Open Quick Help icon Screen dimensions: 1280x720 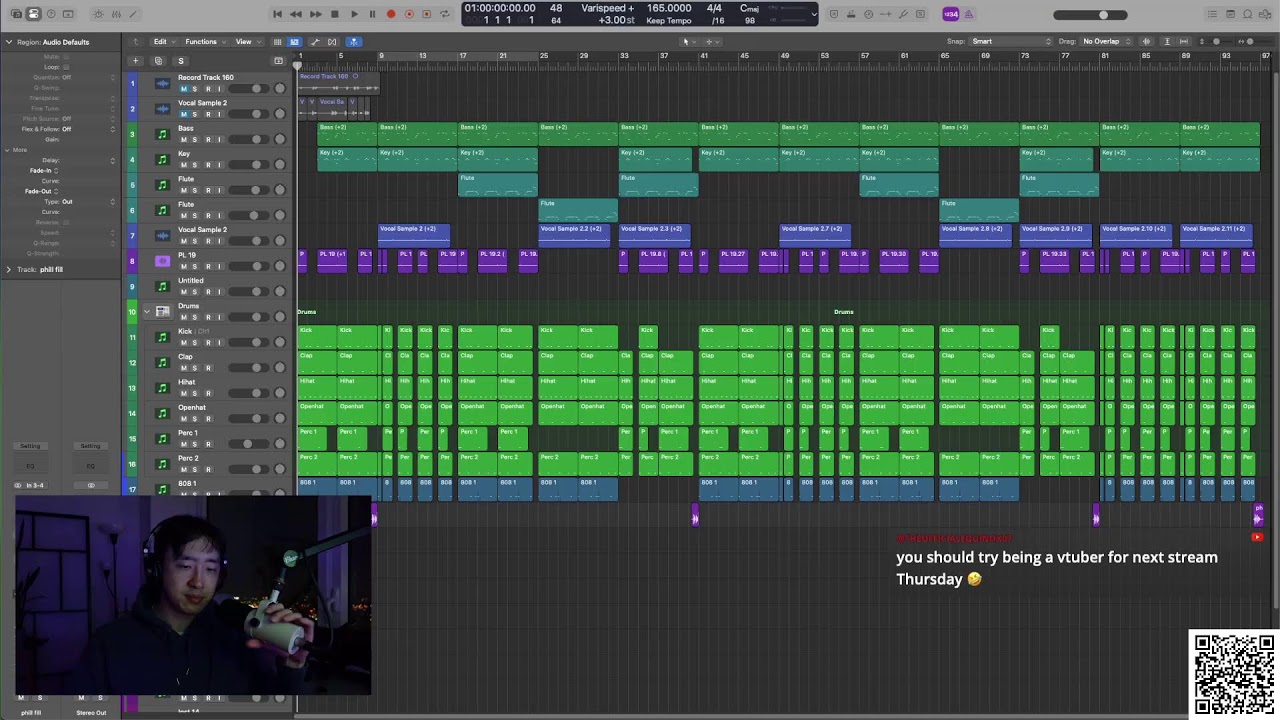pos(50,14)
